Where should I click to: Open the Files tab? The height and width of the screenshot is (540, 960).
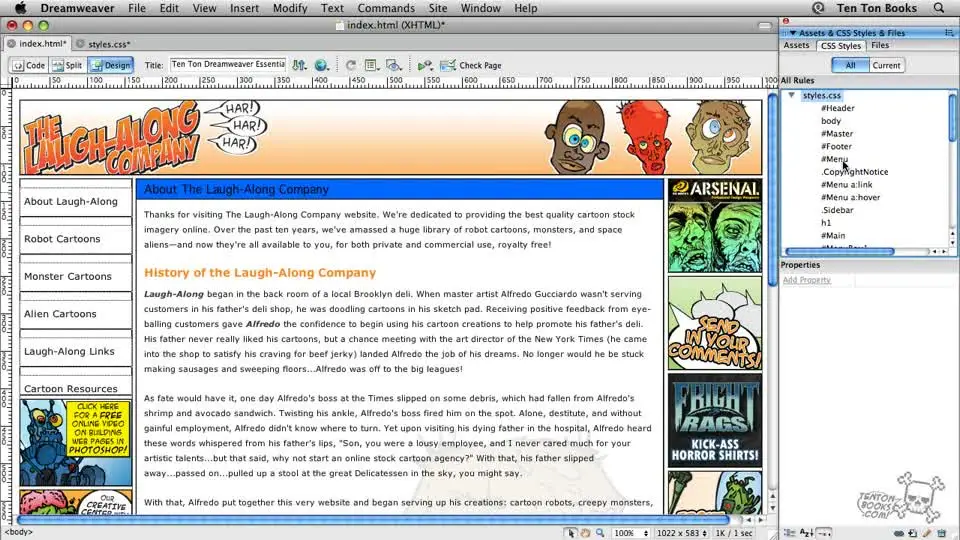(880, 45)
